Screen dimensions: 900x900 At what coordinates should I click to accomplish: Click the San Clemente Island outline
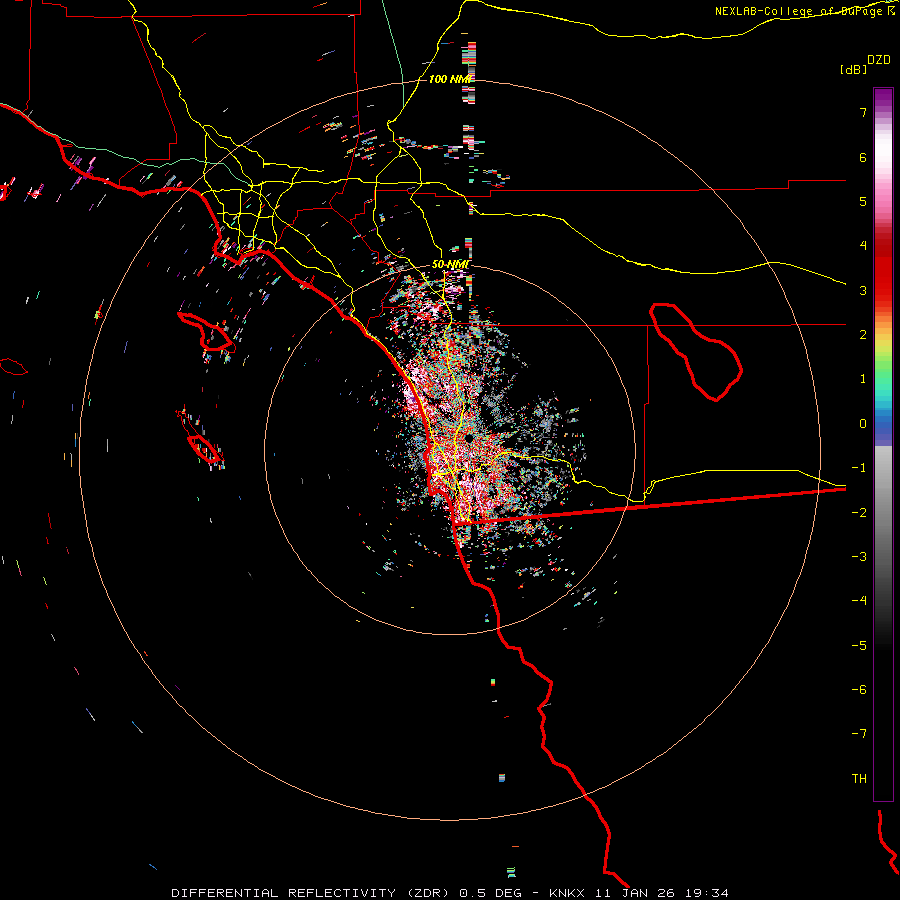205,449
